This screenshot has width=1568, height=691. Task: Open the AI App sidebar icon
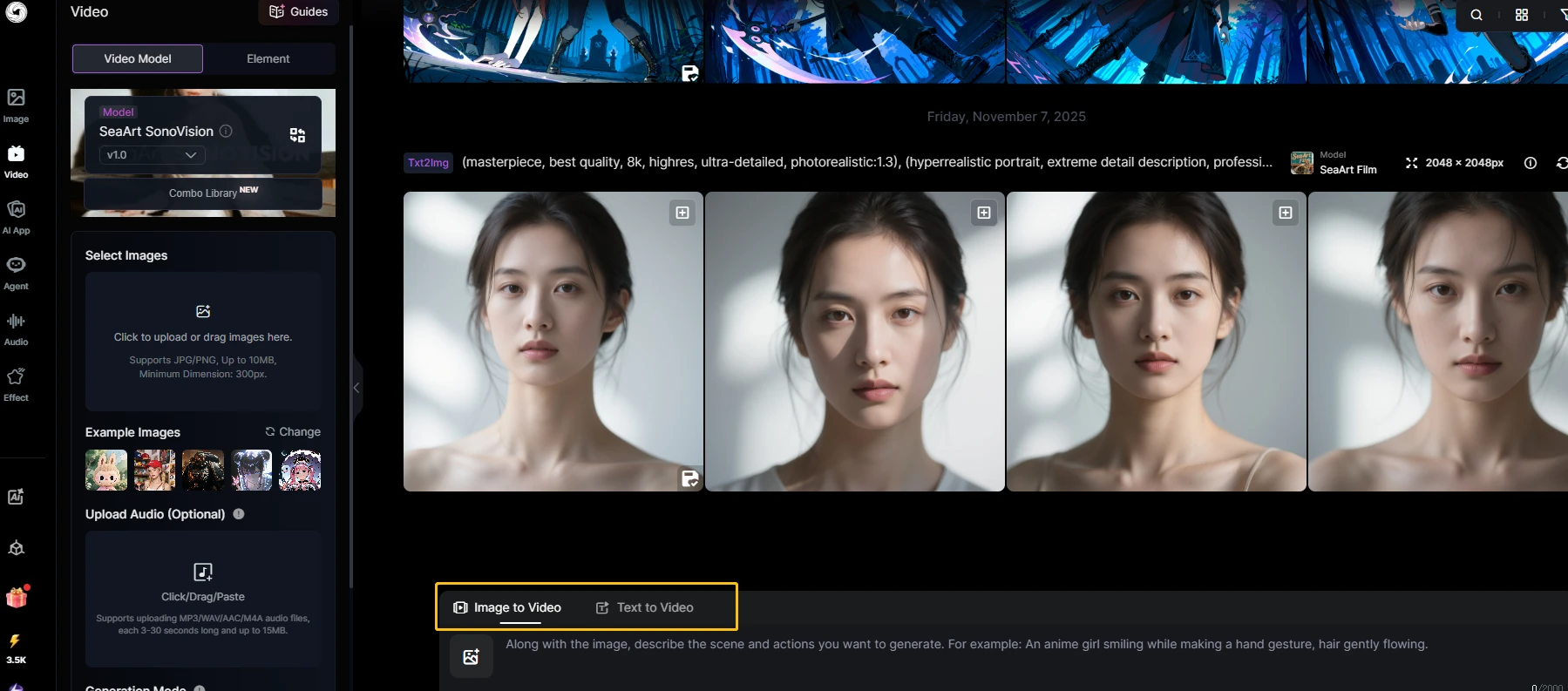(16, 216)
